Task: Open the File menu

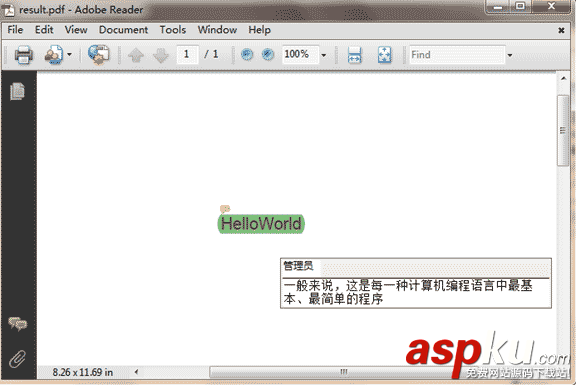Action: tap(15, 30)
